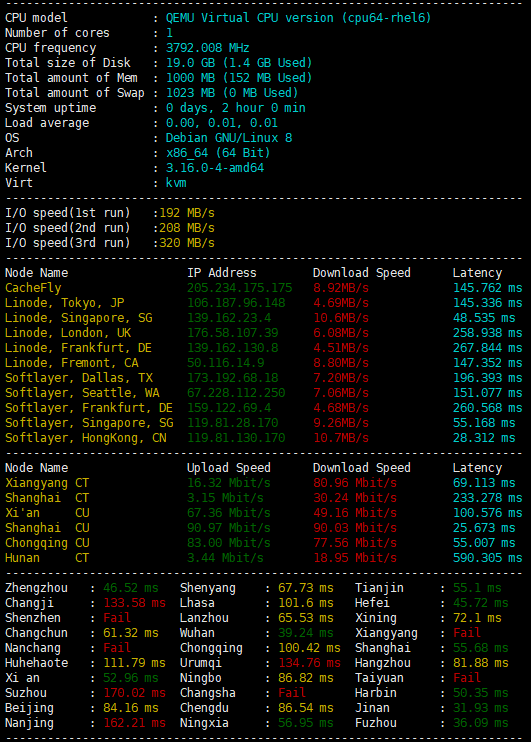Screen dimensions: 531x742
Task: Click the Linode Tokyo download speed 4.69MB/s
Action: click(341, 303)
